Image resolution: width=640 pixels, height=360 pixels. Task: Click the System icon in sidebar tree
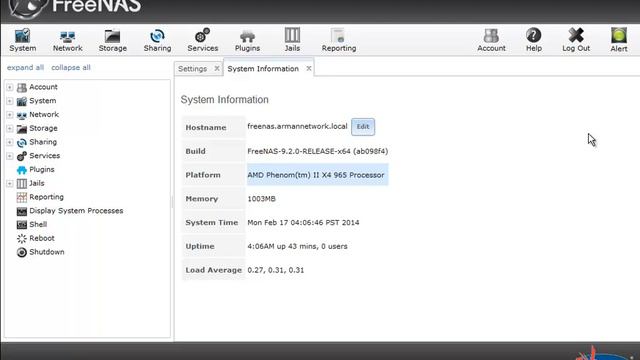pyautogui.click(x=22, y=101)
